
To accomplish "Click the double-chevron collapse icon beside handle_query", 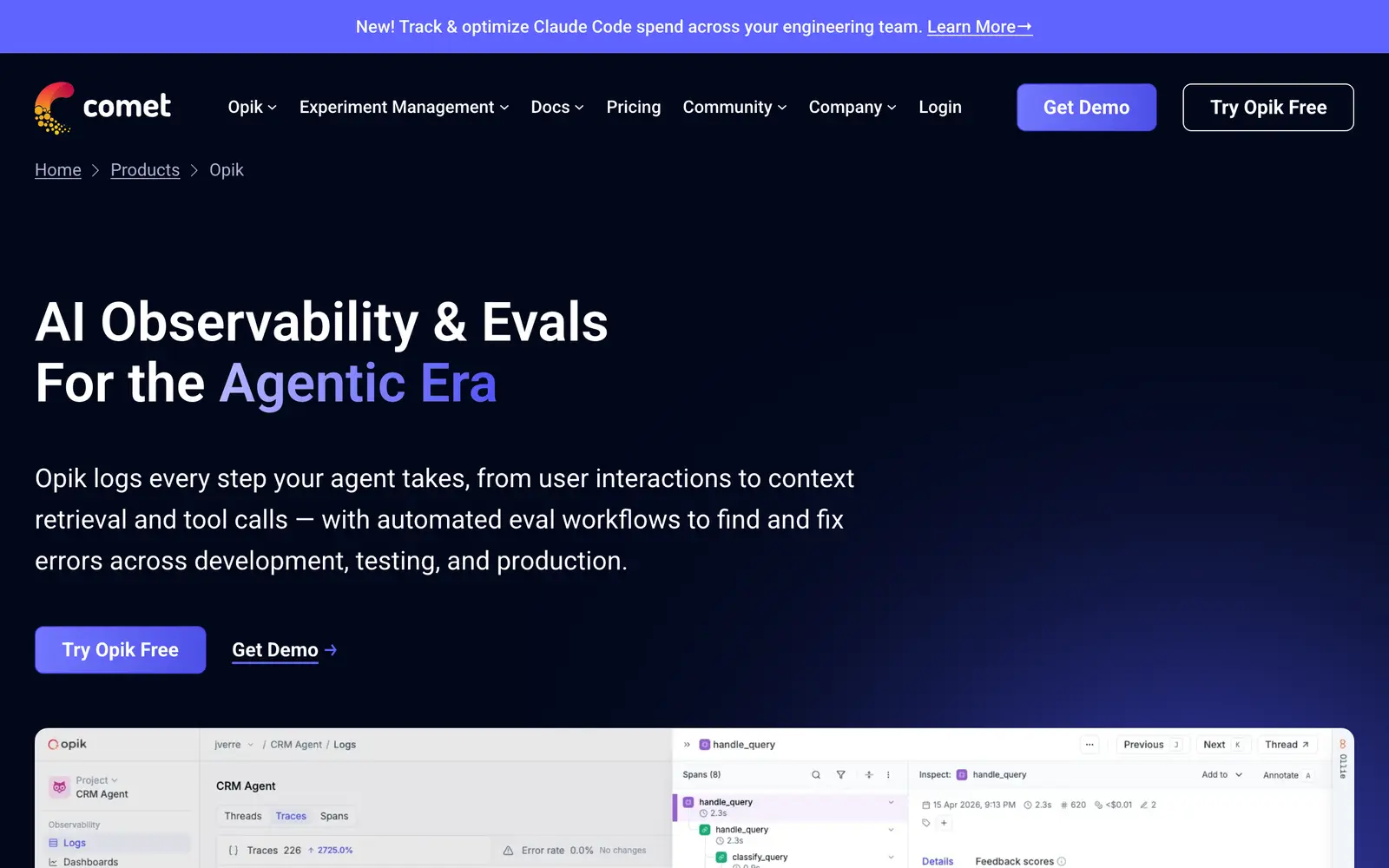I will (687, 745).
